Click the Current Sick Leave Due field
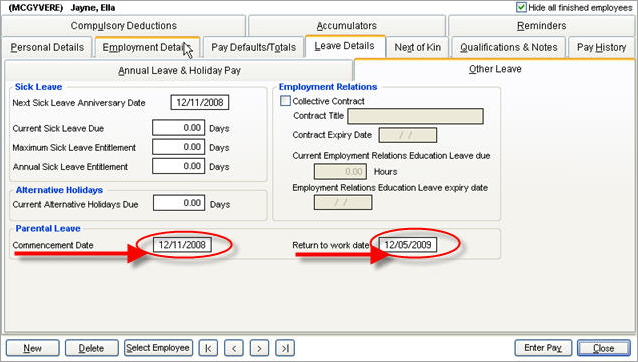This screenshot has width=638, height=362. (x=179, y=128)
